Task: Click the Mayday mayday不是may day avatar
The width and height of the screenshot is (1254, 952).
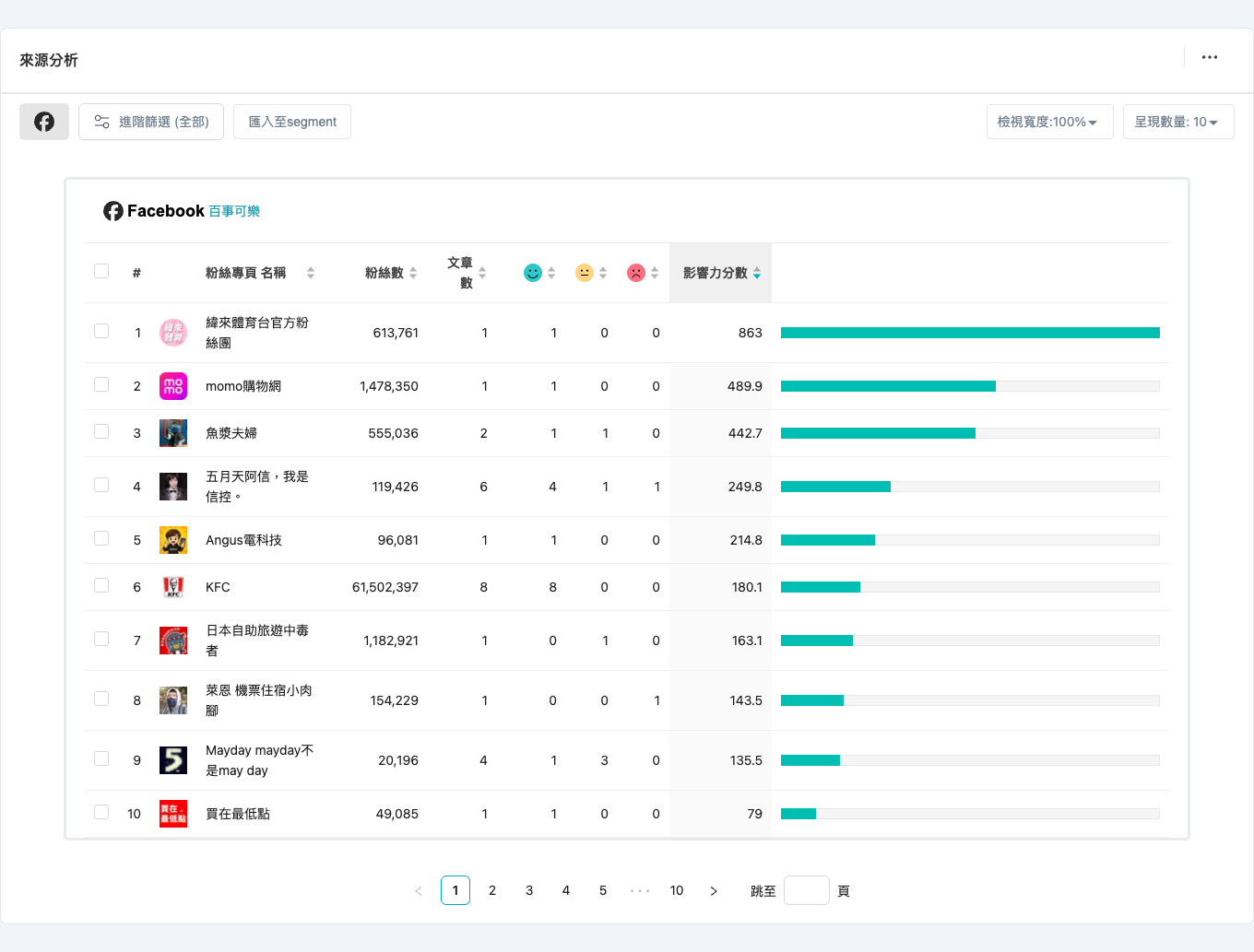Action: click(173, 760)
